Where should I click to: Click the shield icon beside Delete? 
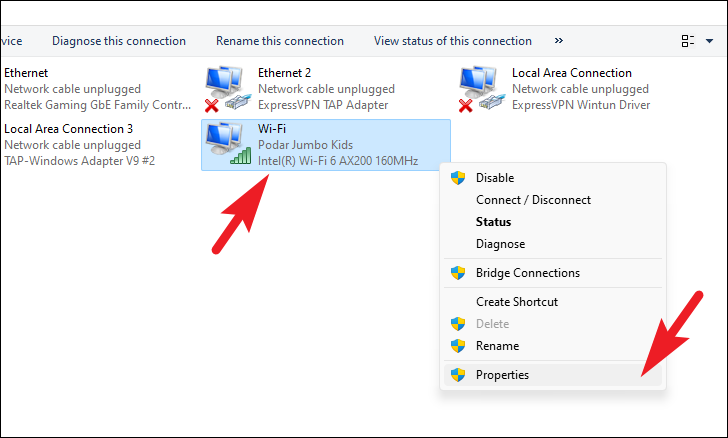[458, 323]
